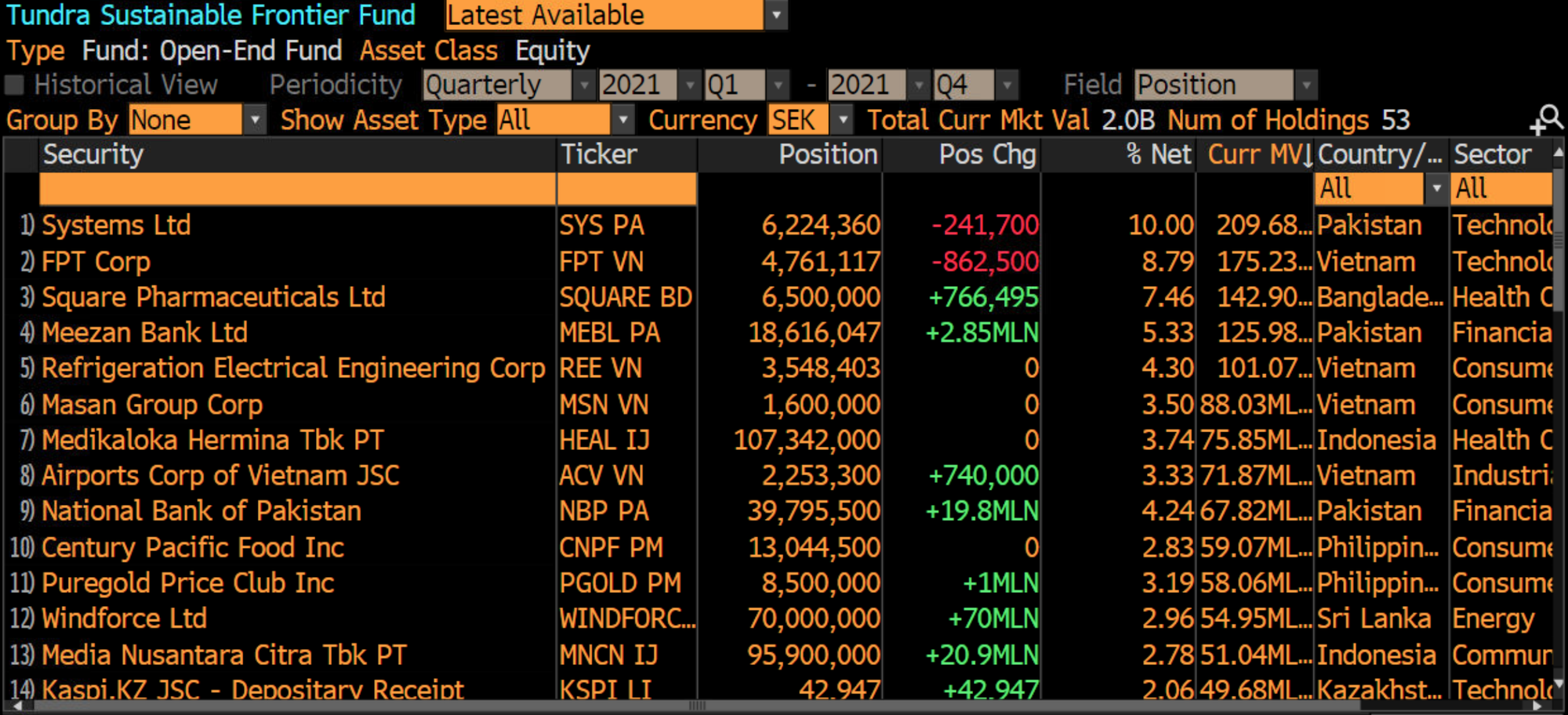1568x715 pixels.
Task: Sort by the Security column header
Action: point(298,154)
